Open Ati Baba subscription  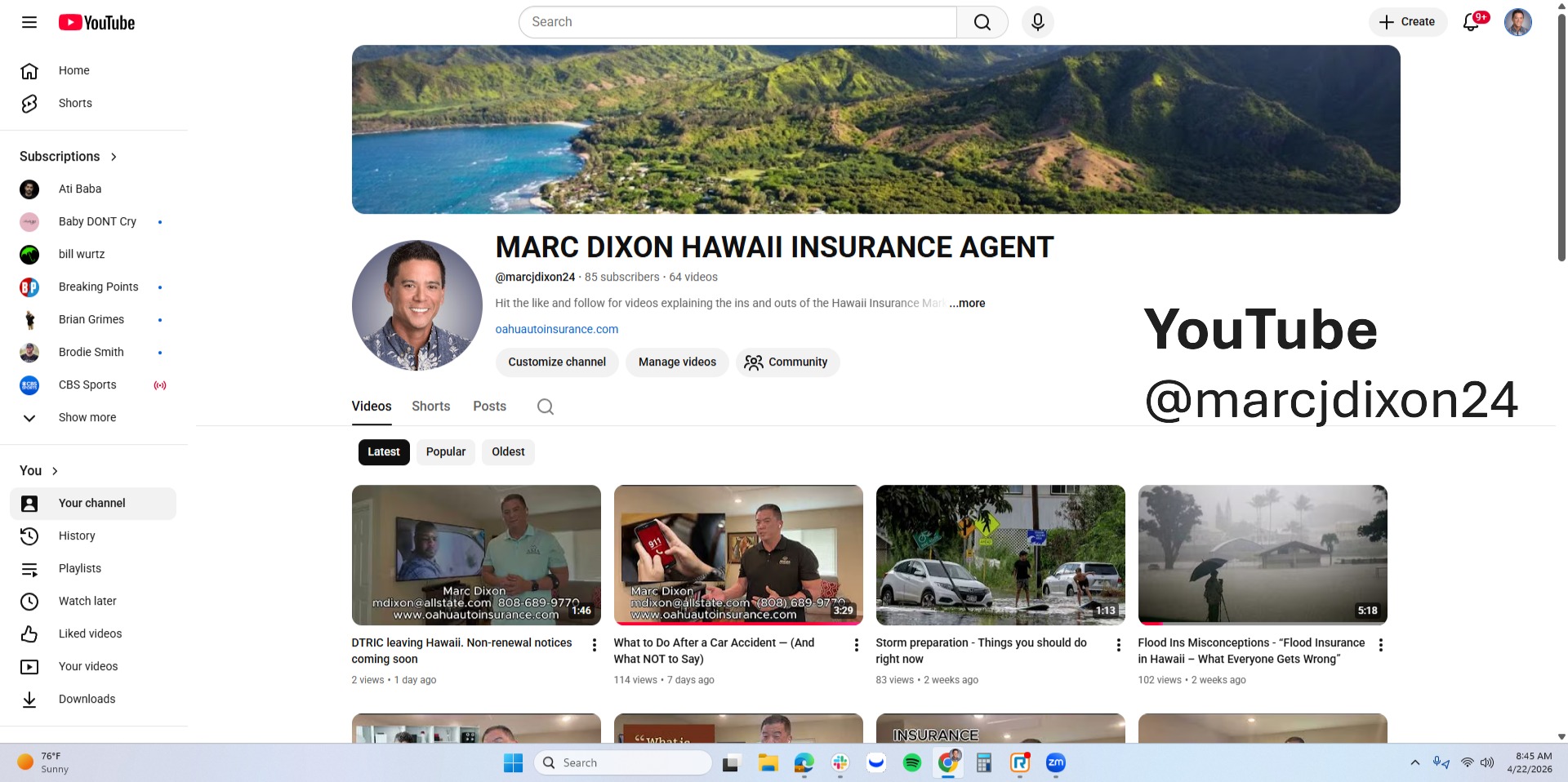pos(94,189)
